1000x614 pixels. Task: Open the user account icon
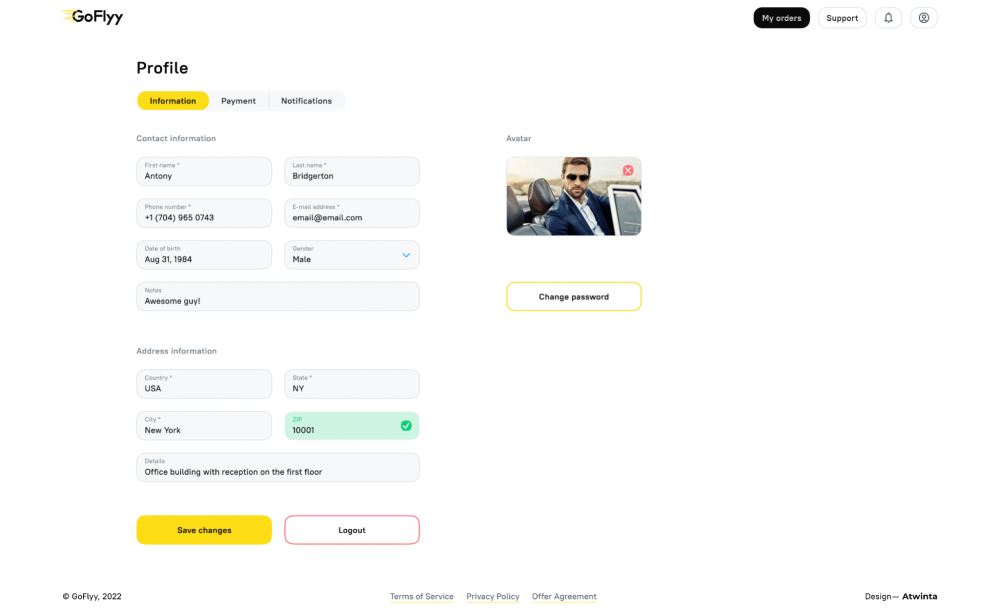(924, 18)
